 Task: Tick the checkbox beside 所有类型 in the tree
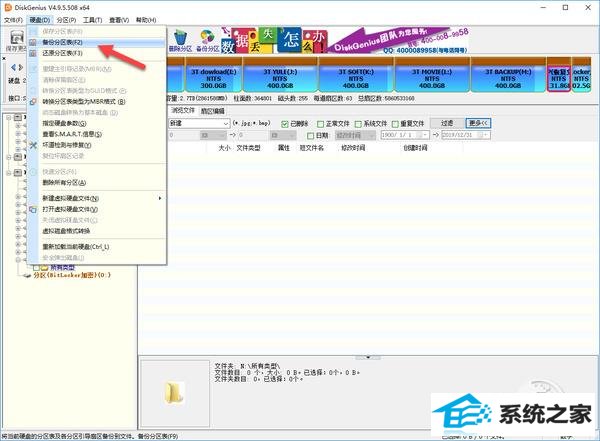tap(36, 268)
